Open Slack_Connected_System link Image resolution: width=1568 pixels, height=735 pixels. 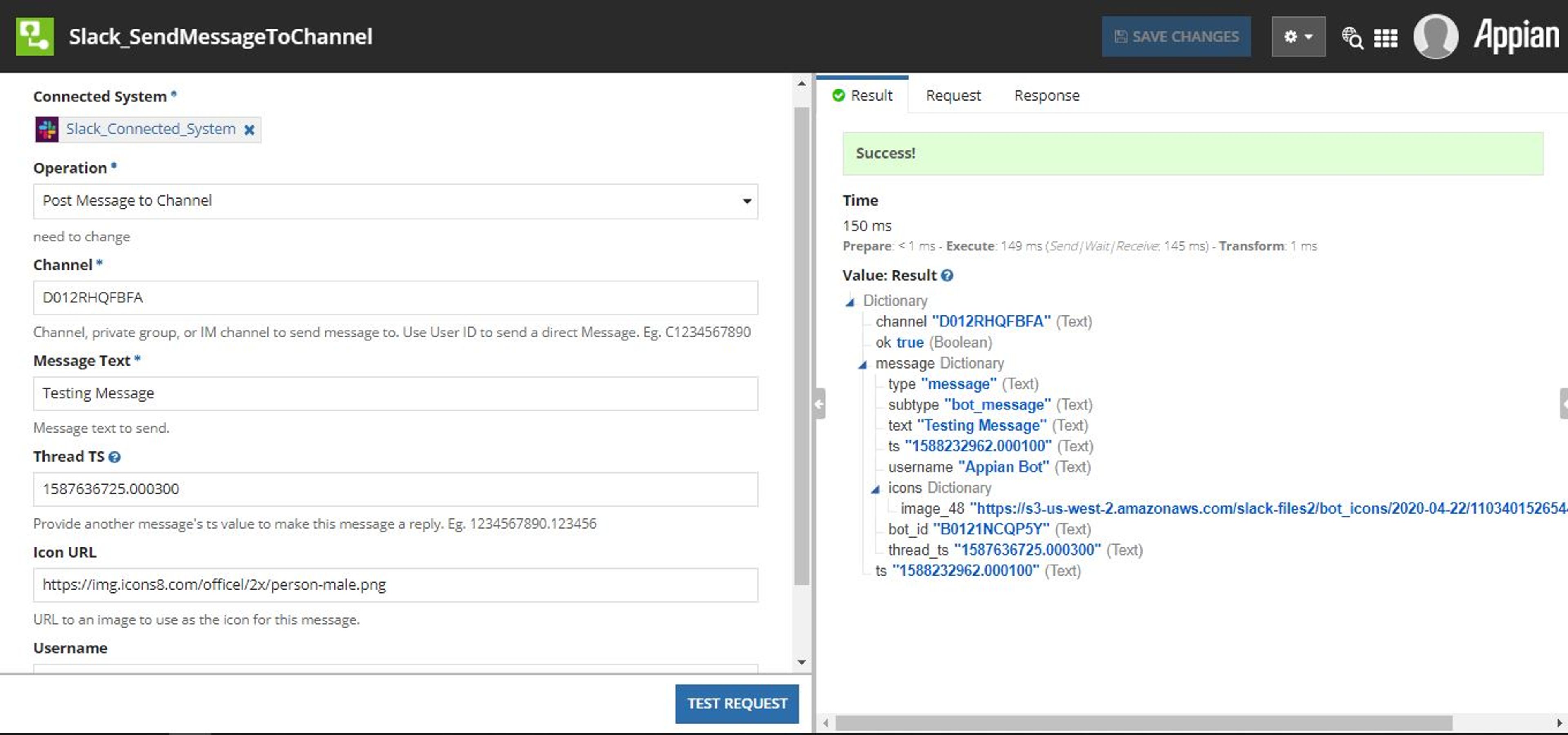[x=150, y=128]
